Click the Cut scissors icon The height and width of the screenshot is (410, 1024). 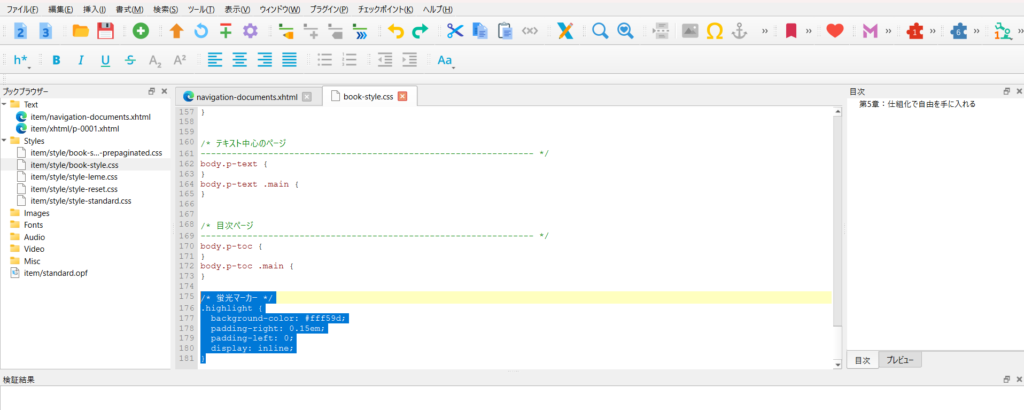point(455,31)
